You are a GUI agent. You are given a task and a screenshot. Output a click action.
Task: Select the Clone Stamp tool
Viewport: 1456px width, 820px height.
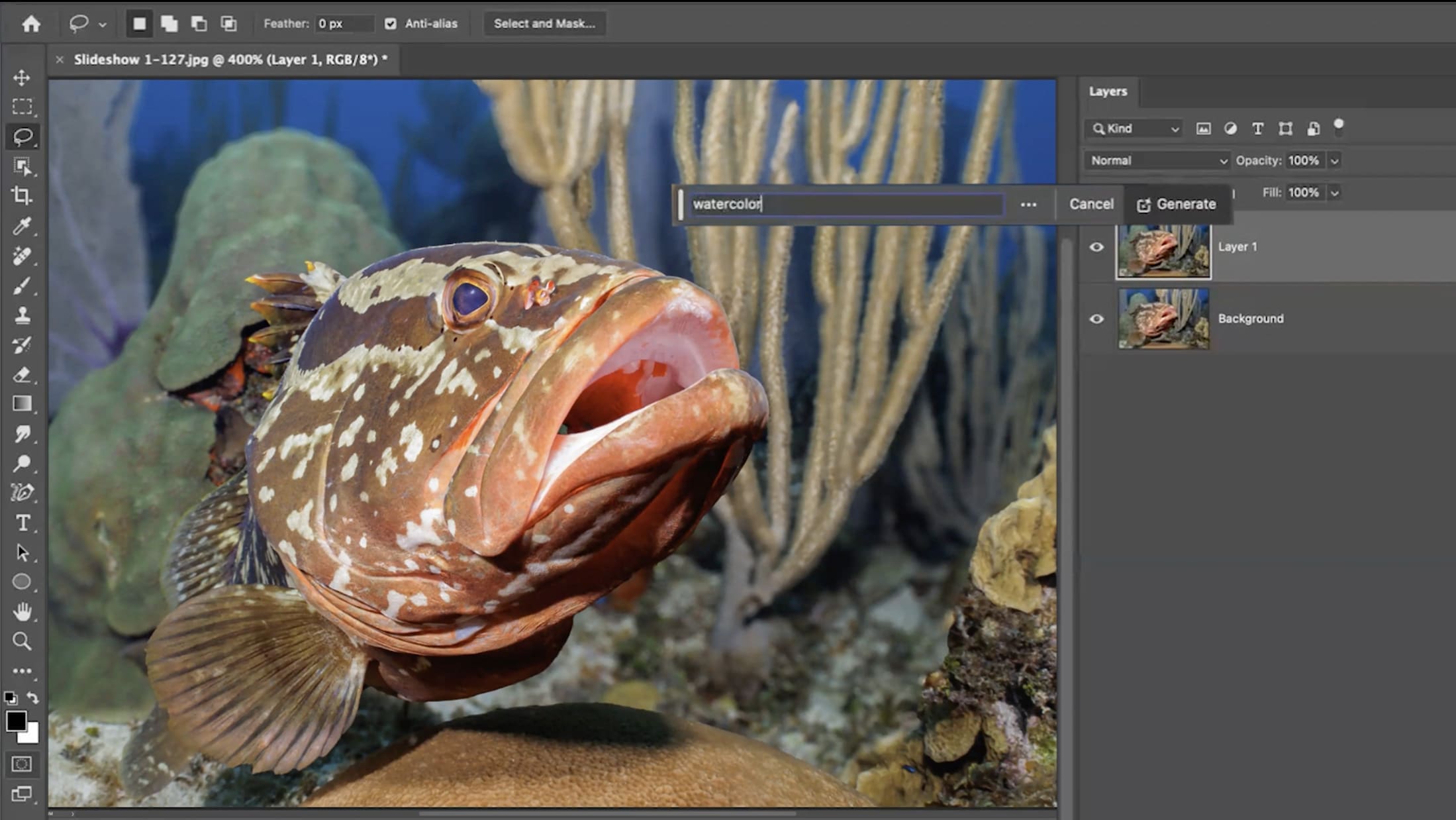tap(22, 315)
